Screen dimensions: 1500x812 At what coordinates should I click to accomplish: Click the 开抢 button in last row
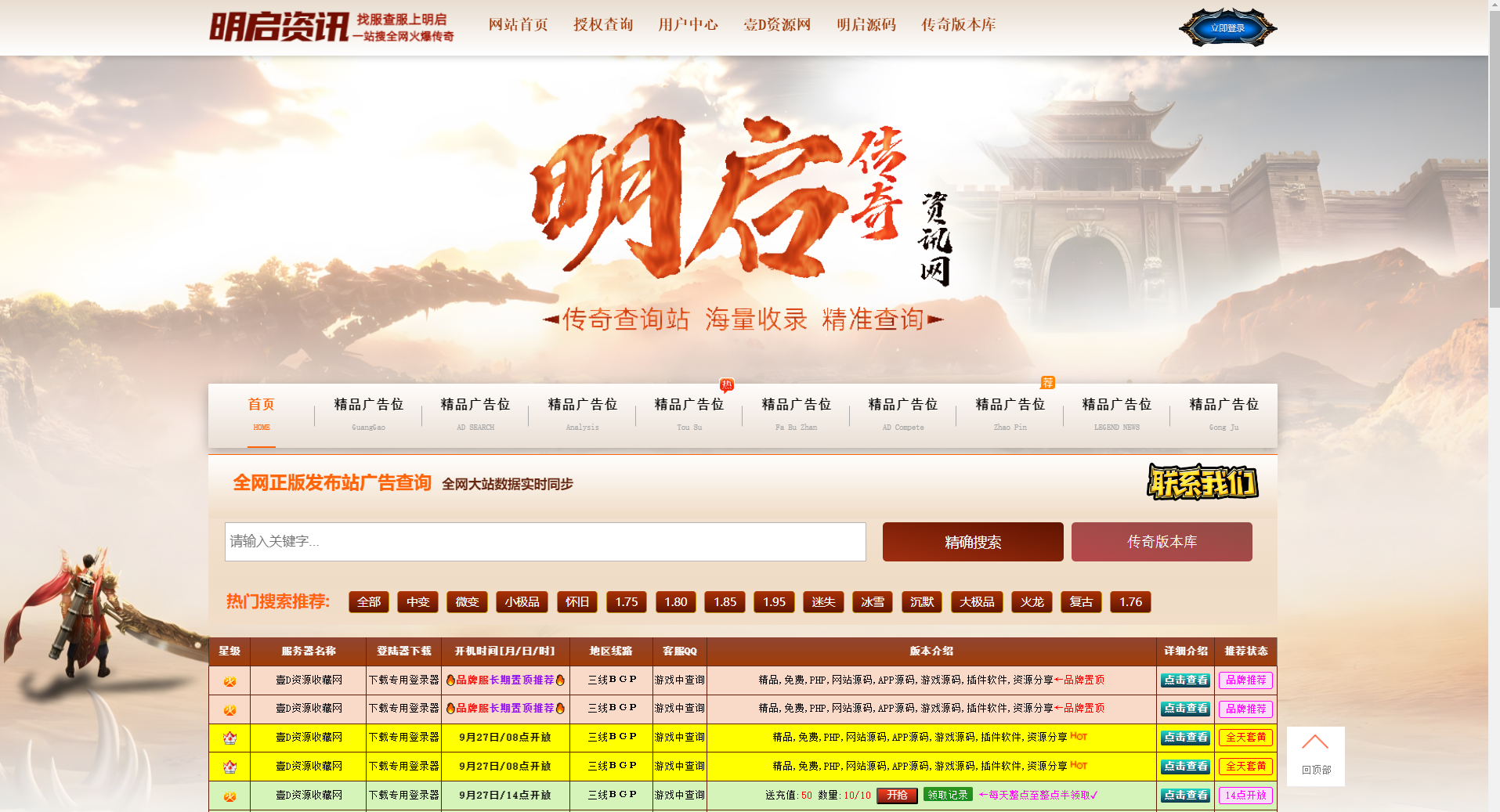tap(897, 796)
